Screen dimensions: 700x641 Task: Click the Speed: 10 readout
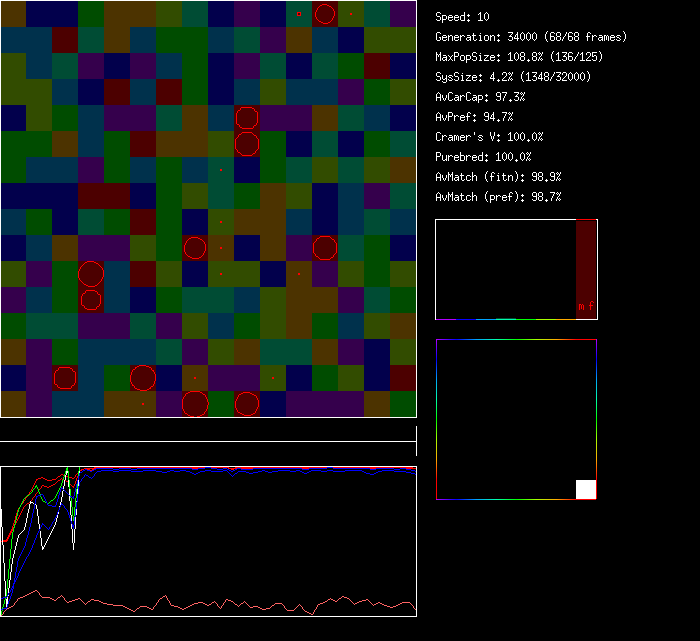[463, 17]
